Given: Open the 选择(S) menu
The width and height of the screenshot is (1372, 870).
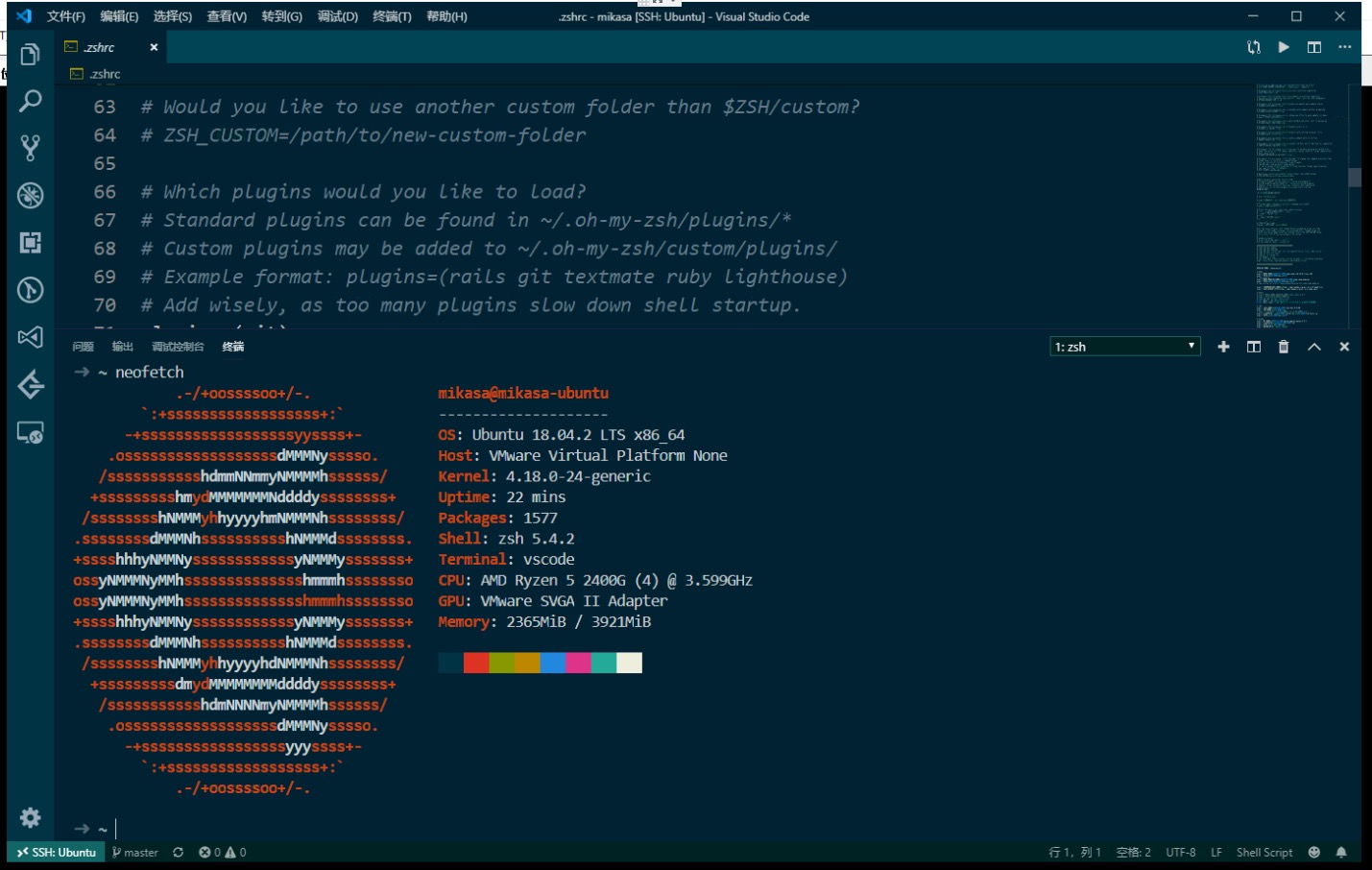Looking at the screenshot, I should [173, 16].
